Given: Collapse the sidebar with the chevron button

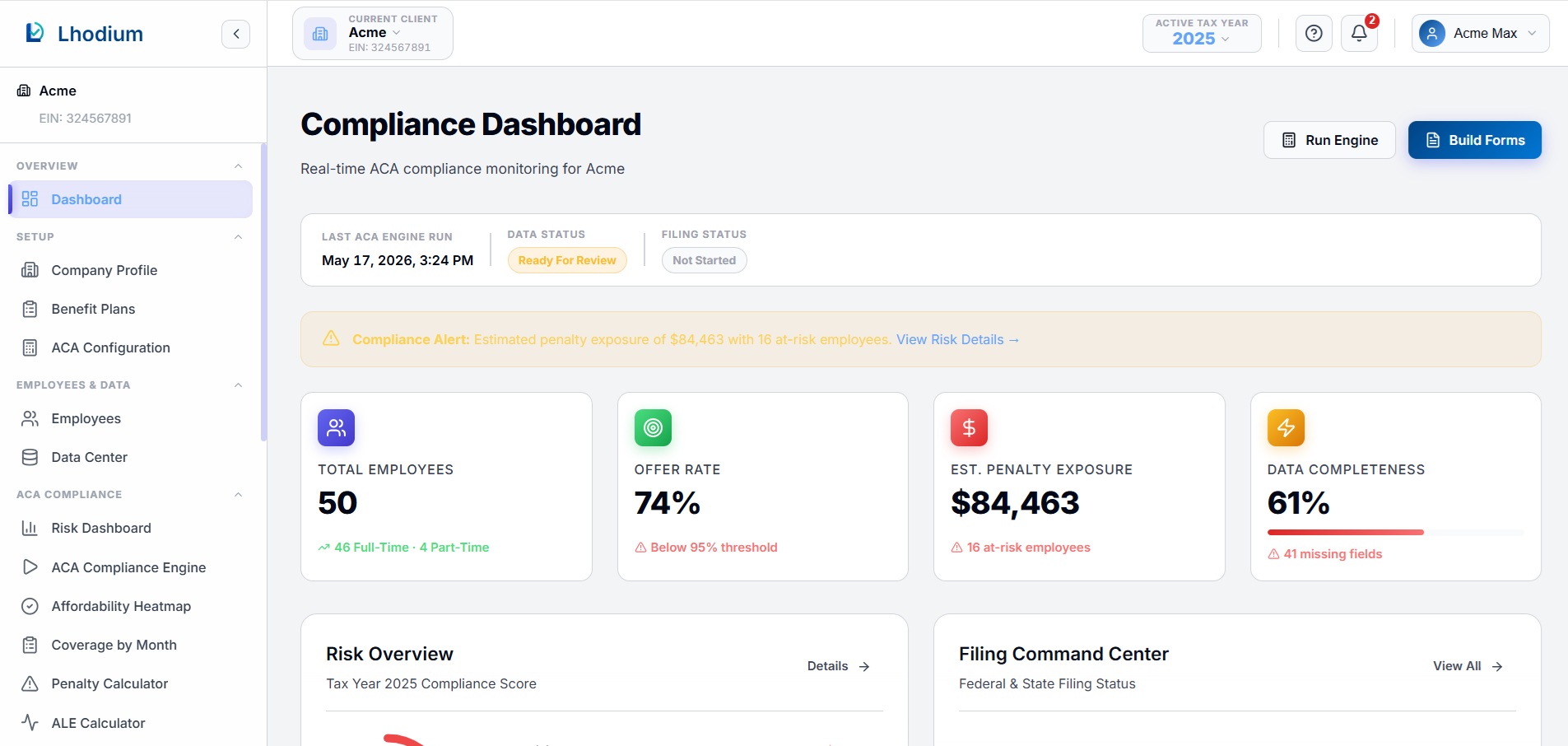Looking at the screenshot, I should (235, 34).
